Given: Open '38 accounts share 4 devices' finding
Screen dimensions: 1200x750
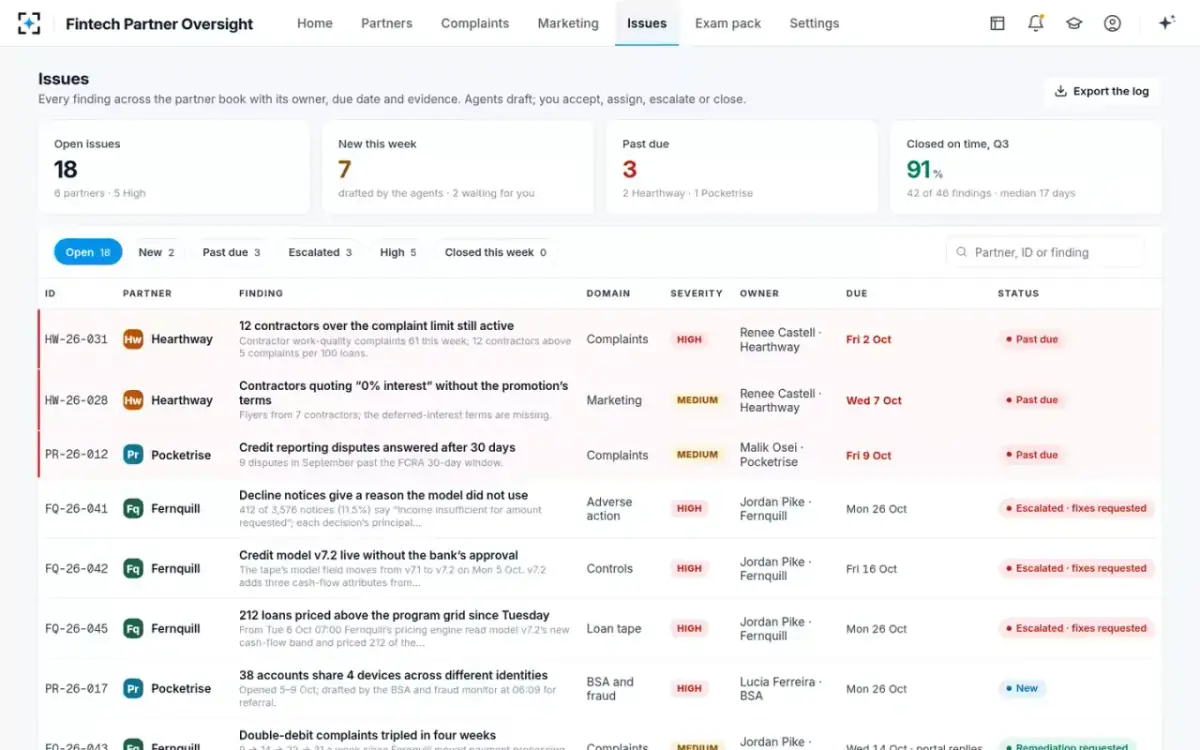Looking at the screenshot, I should point(393,675).
